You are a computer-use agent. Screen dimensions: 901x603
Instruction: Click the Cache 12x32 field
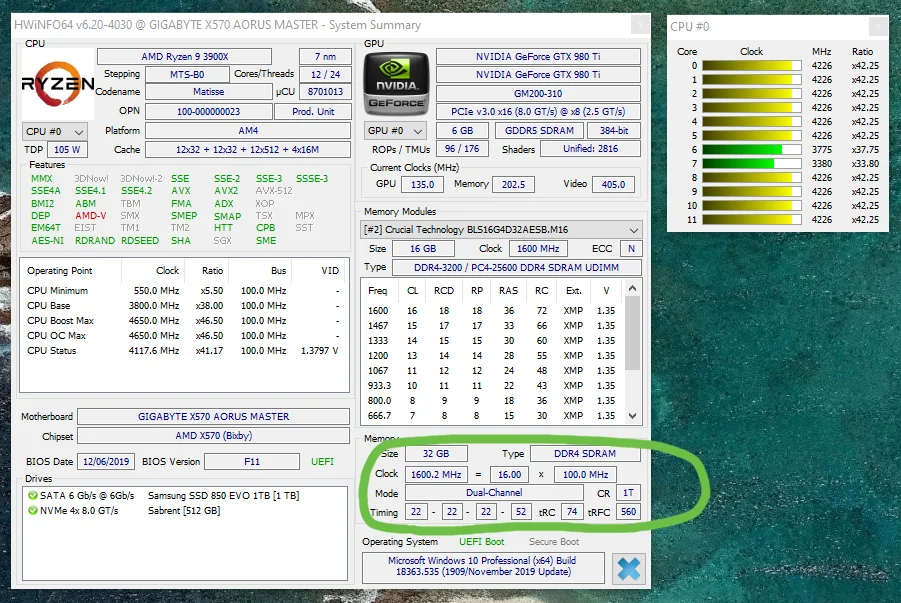(248, 149)
